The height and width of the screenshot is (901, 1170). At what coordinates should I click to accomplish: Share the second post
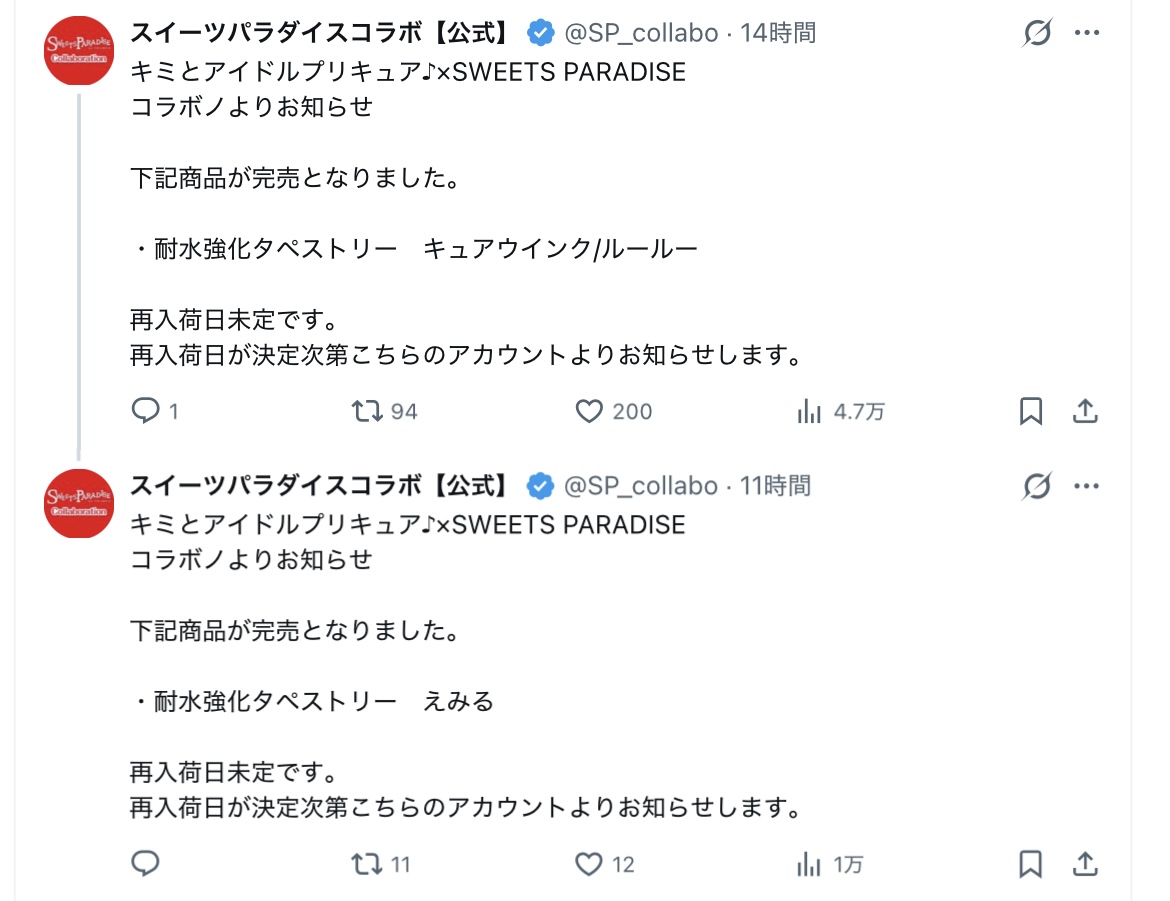pos(1086,863)
